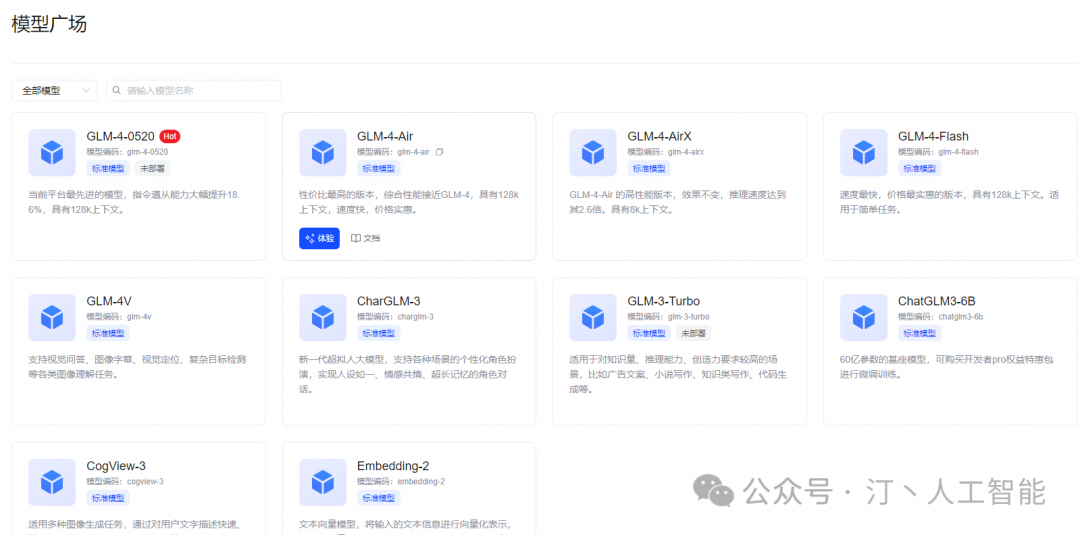Viewport: 1080px width, 535px height.
Task: Copy the glm-4-air model code icon
Action: 439,151
